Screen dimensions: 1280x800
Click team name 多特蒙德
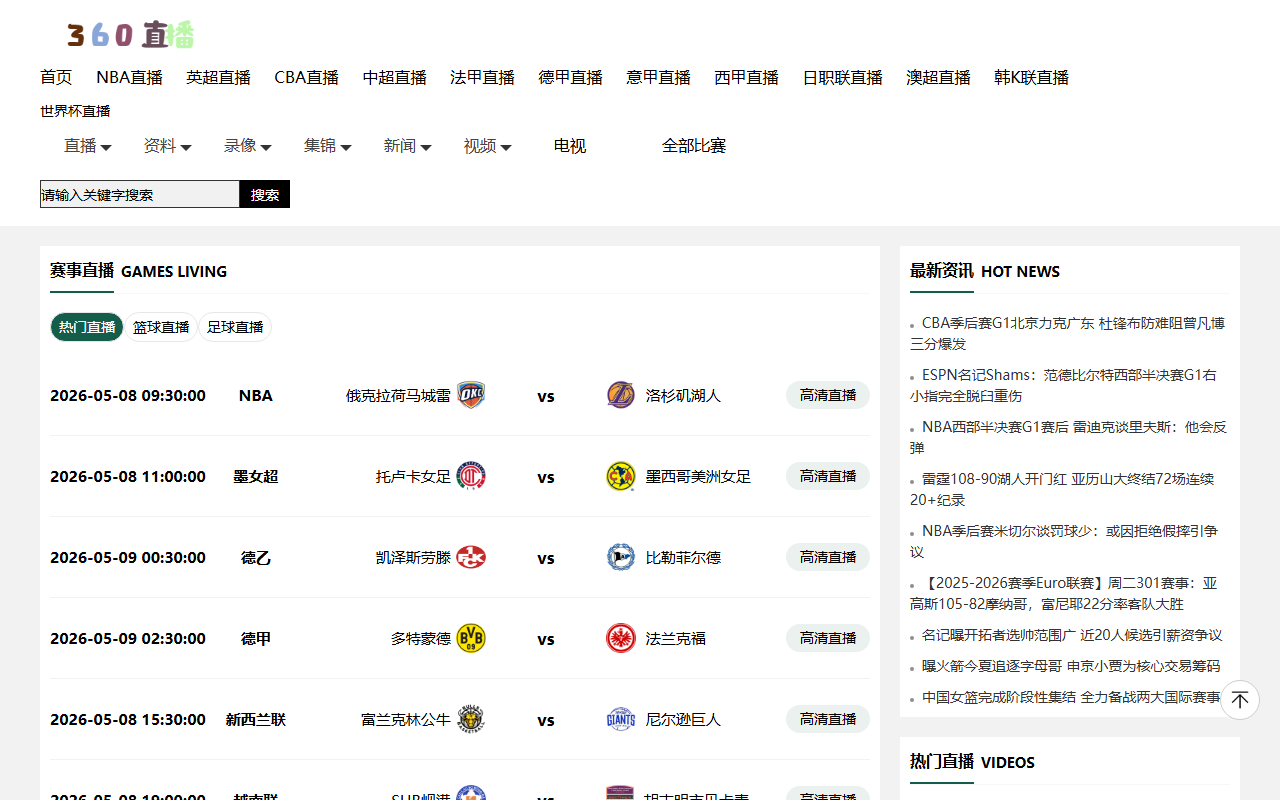coord(421,638)
